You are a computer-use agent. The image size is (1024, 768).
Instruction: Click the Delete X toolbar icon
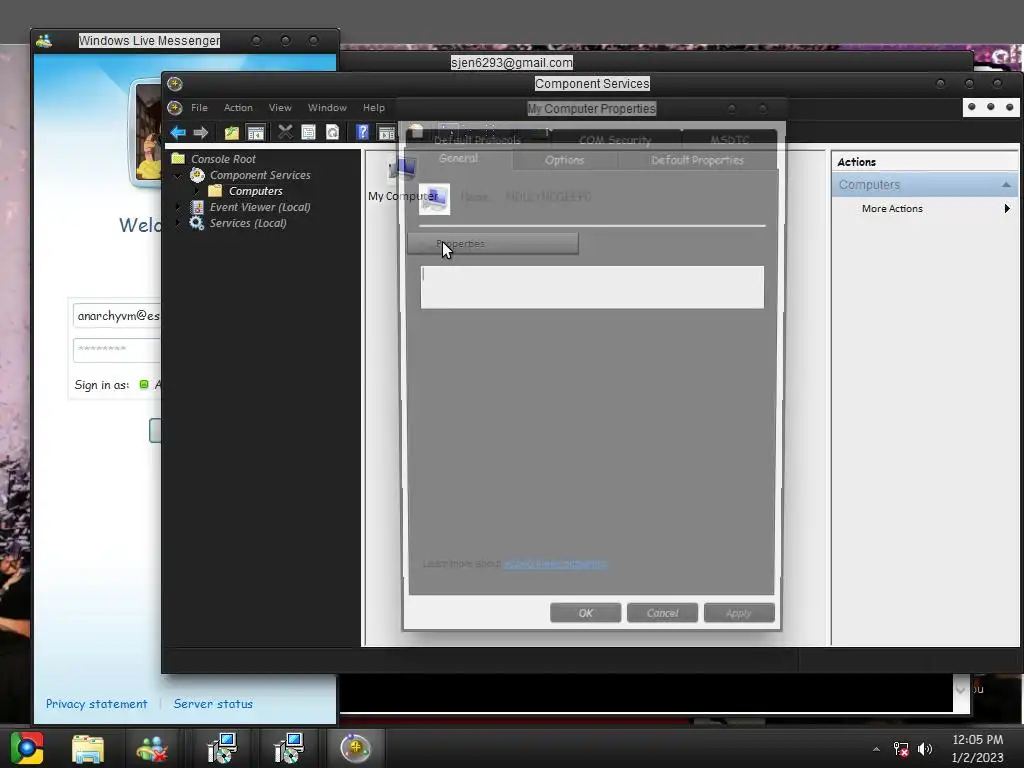[285, 132]
